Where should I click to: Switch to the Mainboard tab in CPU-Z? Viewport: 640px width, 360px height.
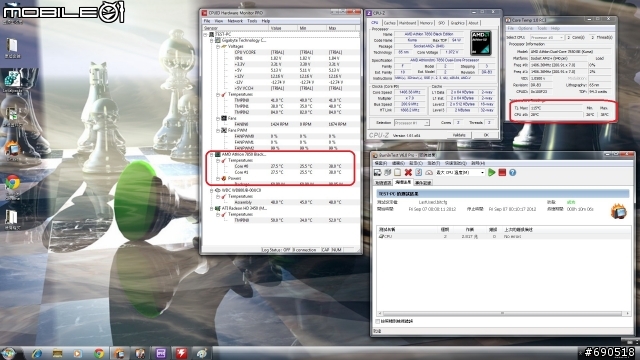click(x=407, y=23)
